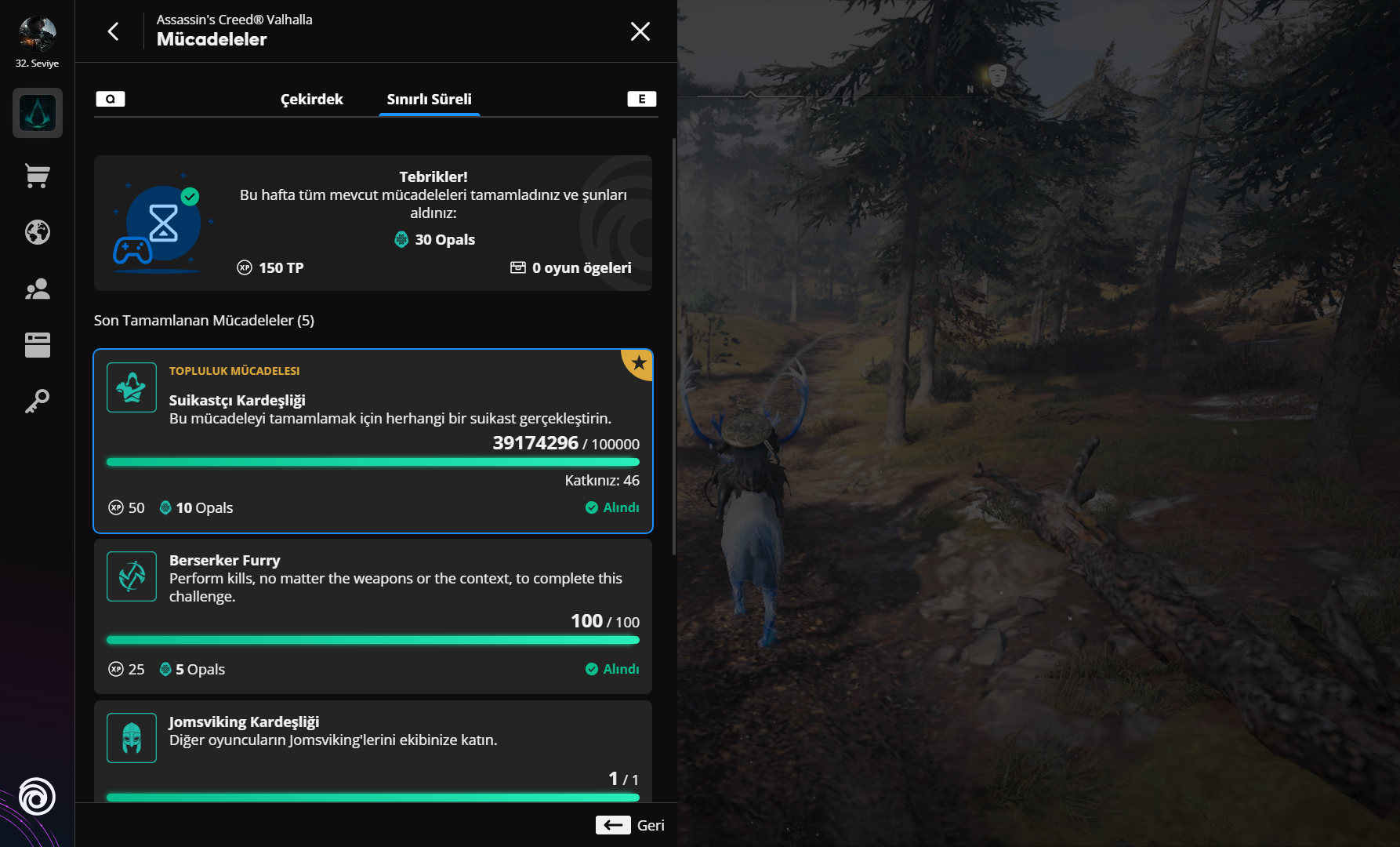This screenshot has width=1400, height=847.
Task: Click the 30 Opals reward icon
Action: [x=401, y=239]
